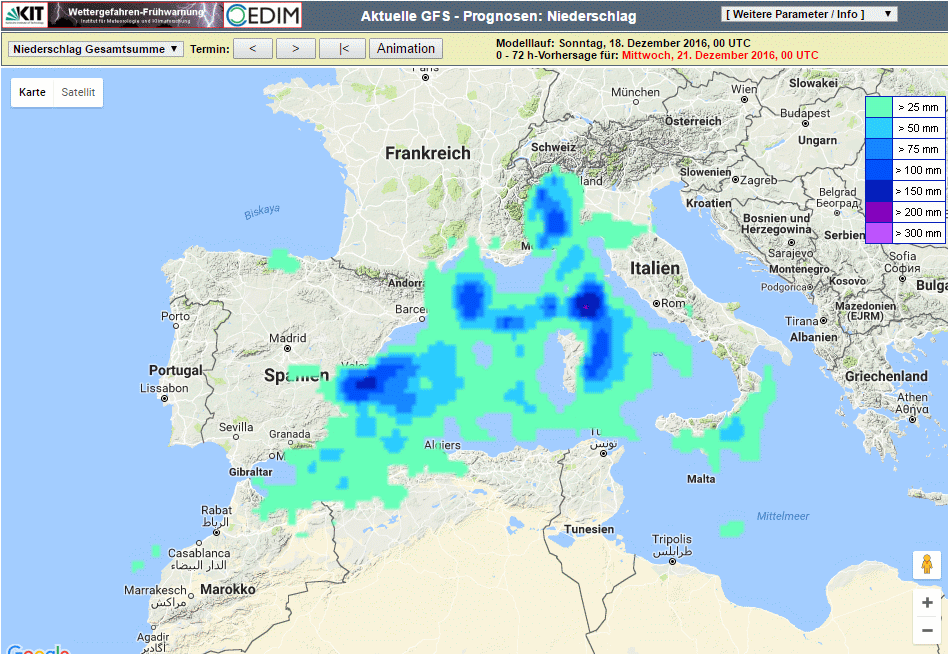This screenshot has height=654, width=948.
Task: Open the Niederschlag Gesamtsumme dropdown
Action: [x=96, y=49]
